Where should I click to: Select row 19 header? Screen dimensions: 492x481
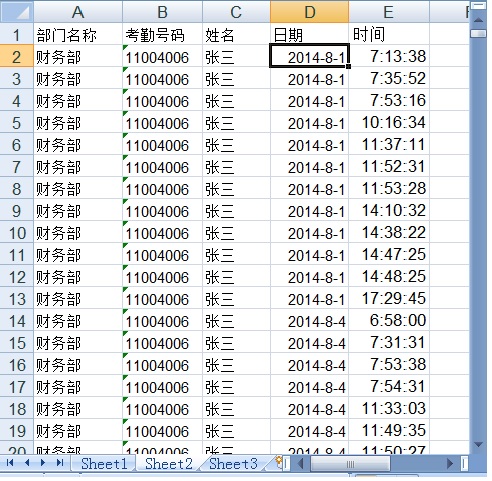tap(17, 430)
